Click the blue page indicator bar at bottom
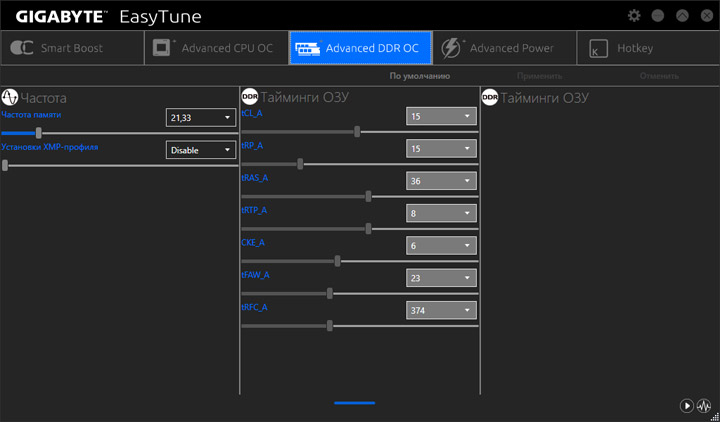The image size is (720, 422). pyautogui.click(x=354, y=403)
